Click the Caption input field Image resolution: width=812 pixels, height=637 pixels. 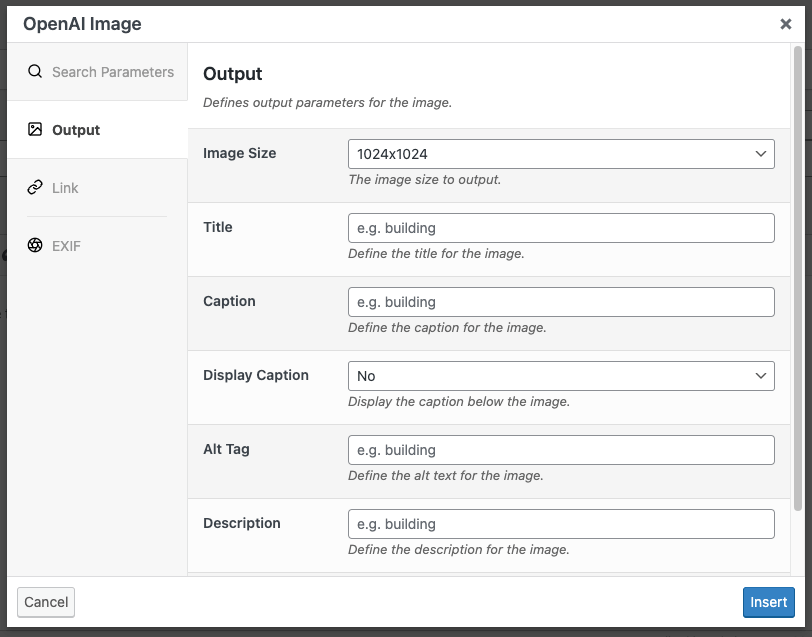tap(561, 302)
